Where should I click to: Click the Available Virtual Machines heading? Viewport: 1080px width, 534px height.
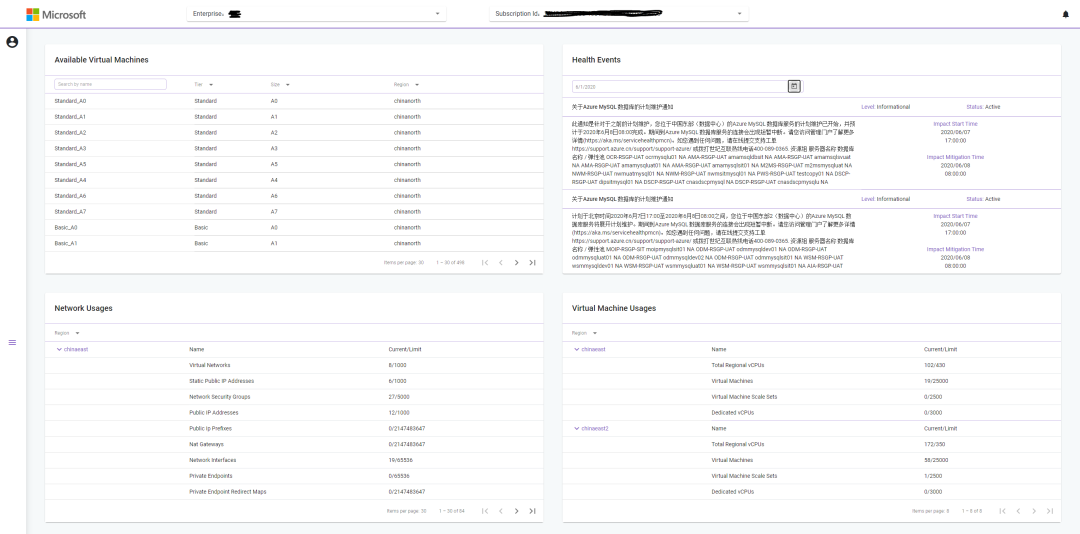101,60
